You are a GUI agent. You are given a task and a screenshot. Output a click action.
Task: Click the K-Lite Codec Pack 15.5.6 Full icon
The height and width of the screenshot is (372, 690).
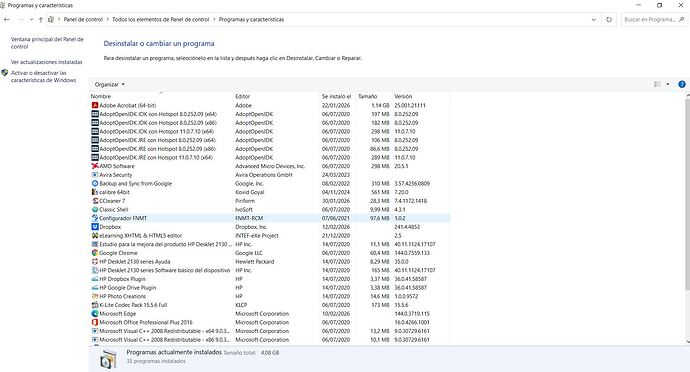point(95,305)
